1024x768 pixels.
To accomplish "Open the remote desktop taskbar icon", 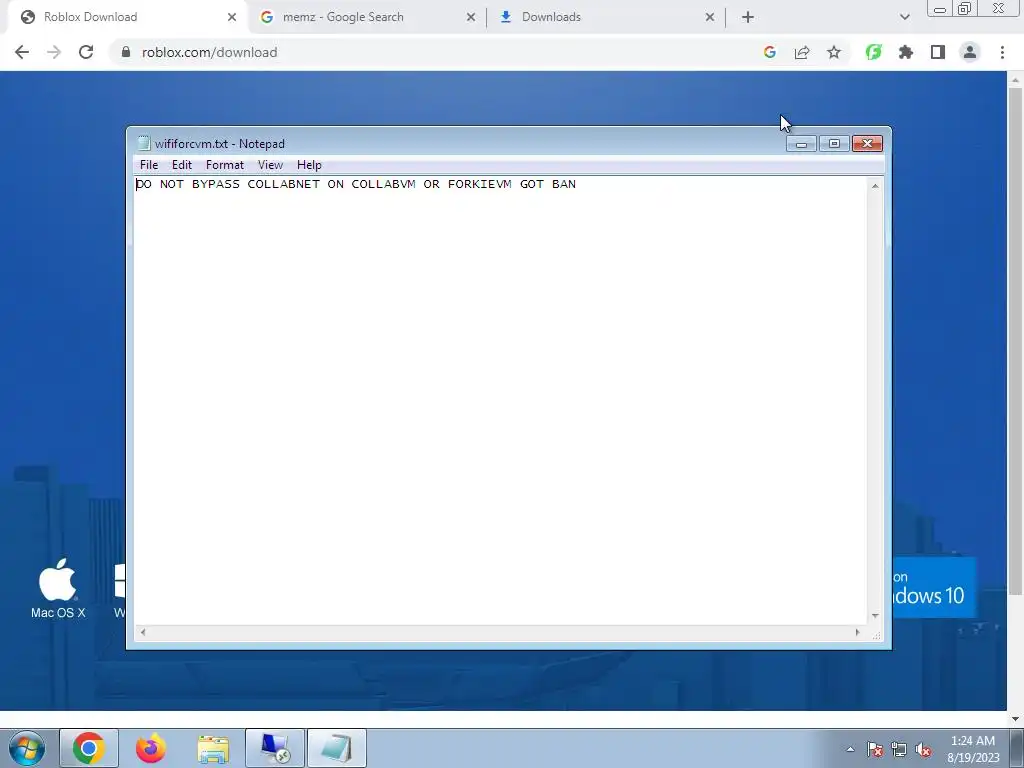I will coord(275,748).
